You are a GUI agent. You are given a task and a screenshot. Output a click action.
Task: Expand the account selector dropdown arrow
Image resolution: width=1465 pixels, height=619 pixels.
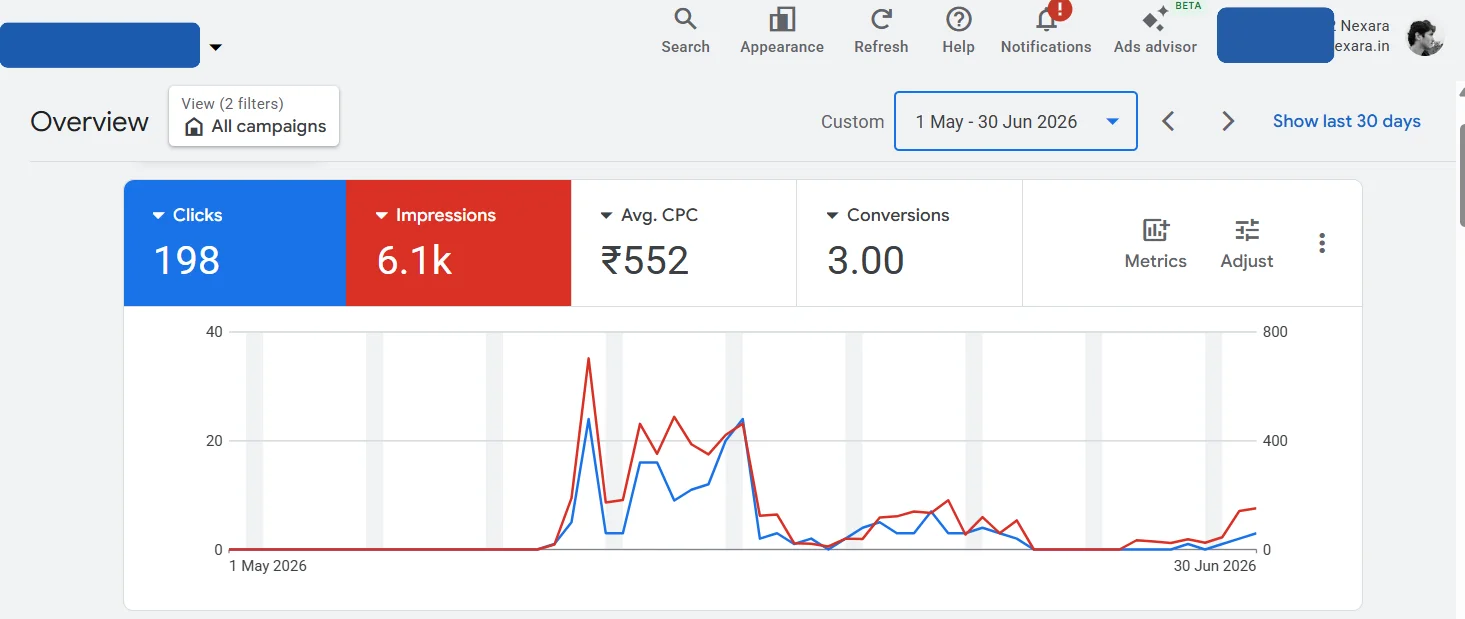pos(215,47)
